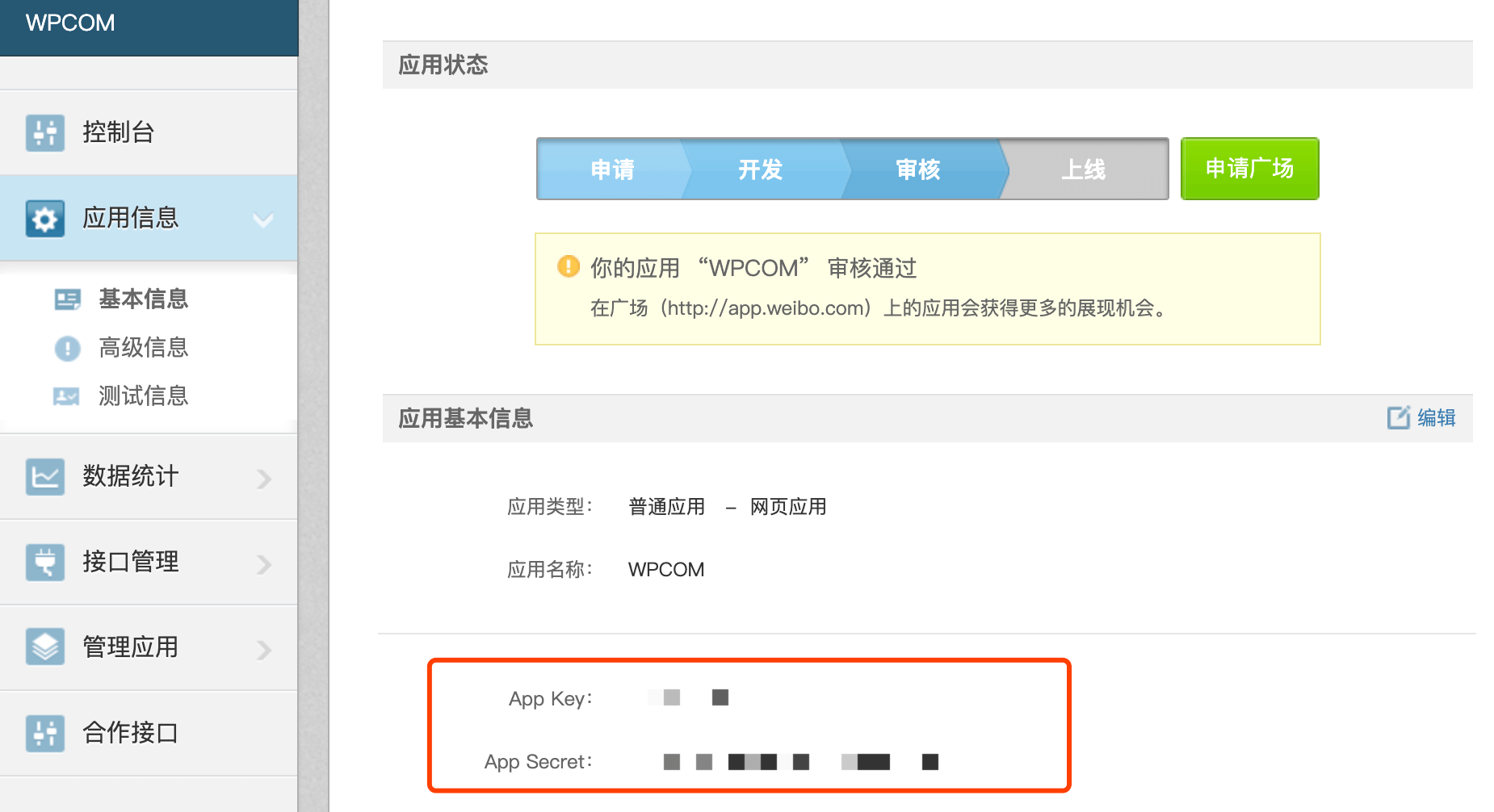Click the edit pencil icon beside 编辑
Screen dimensions: 1494x812
(1399, 417)
